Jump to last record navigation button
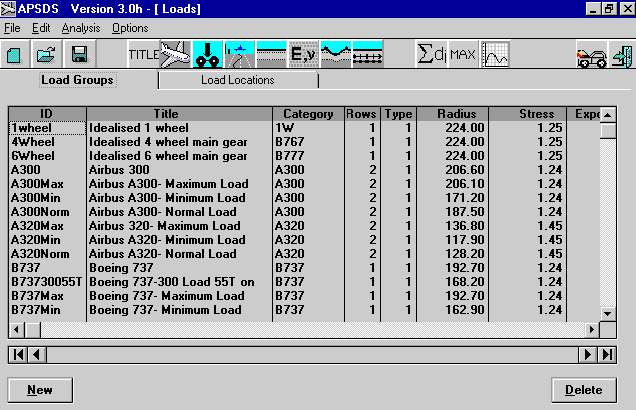This screenshot has width=636, height=410. pos(607,355)
